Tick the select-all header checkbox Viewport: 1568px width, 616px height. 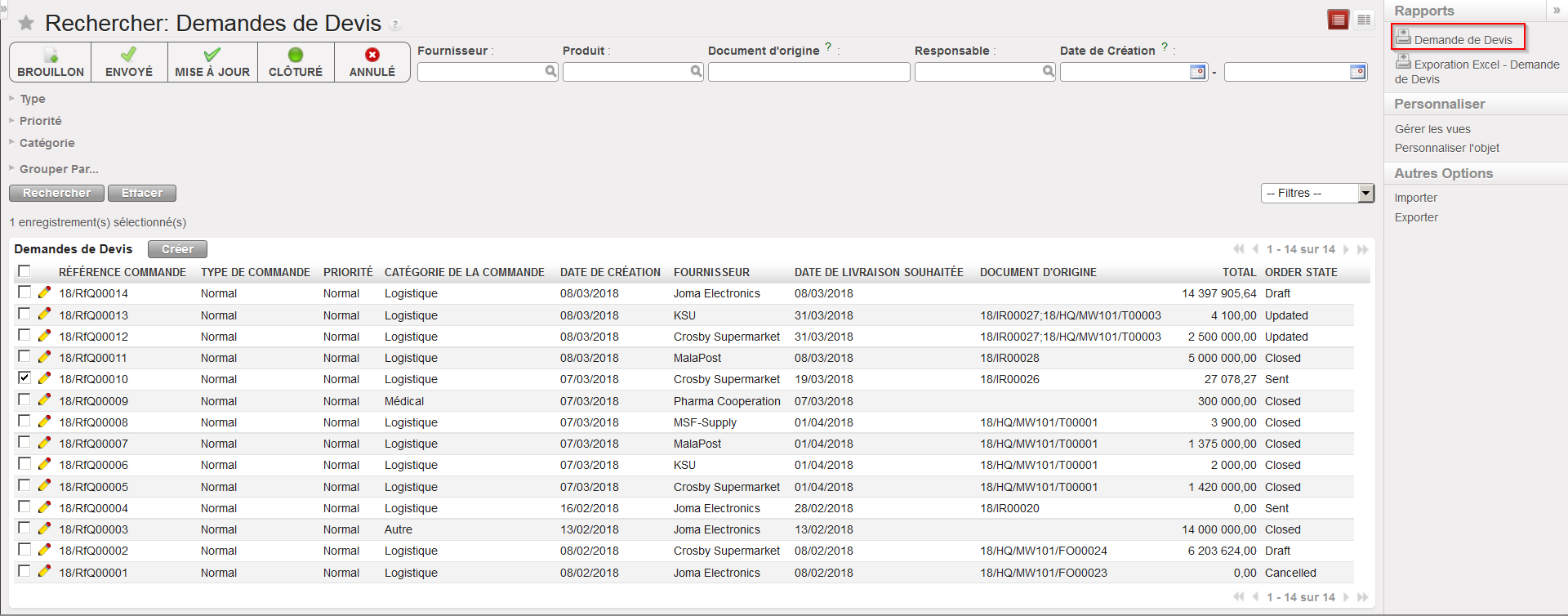pyautogui.click(x=24, y=271)
